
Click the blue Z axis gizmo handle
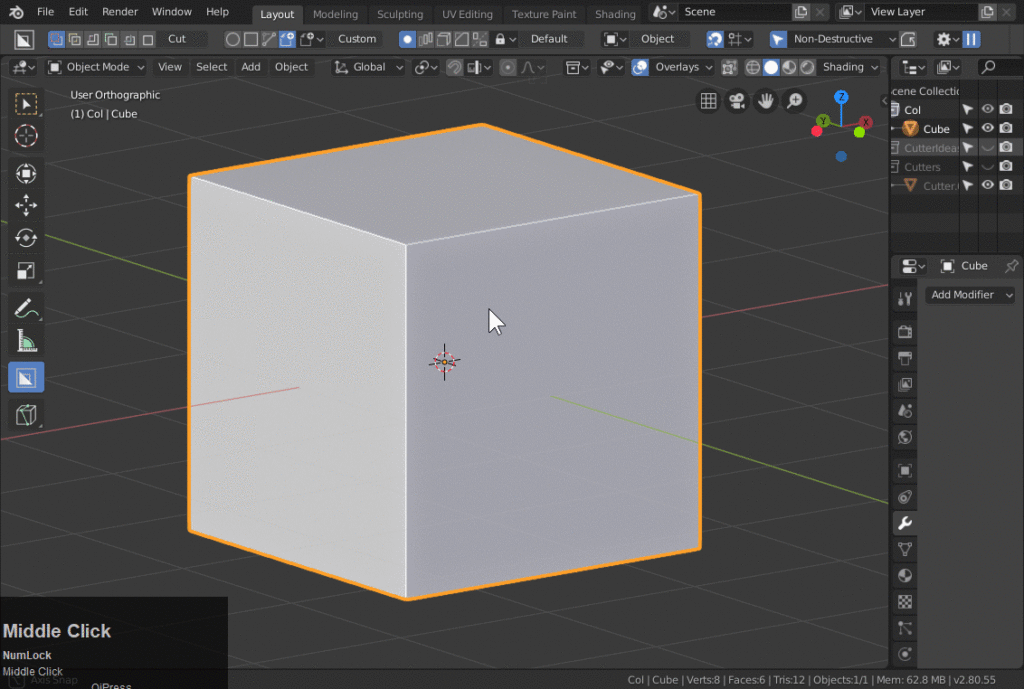tap(842, 98)
